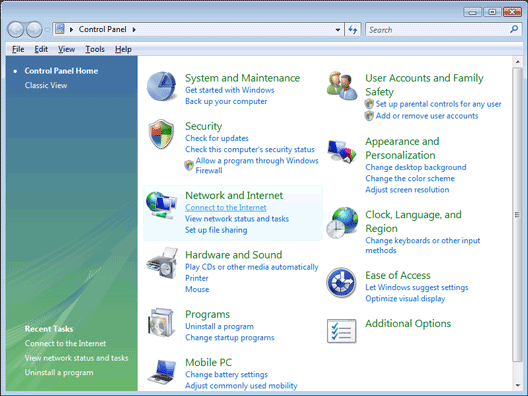Open the Ease of Access icon
Image resolution: width=528 pixels, height=396 pixels.
(x=341, y=283)
